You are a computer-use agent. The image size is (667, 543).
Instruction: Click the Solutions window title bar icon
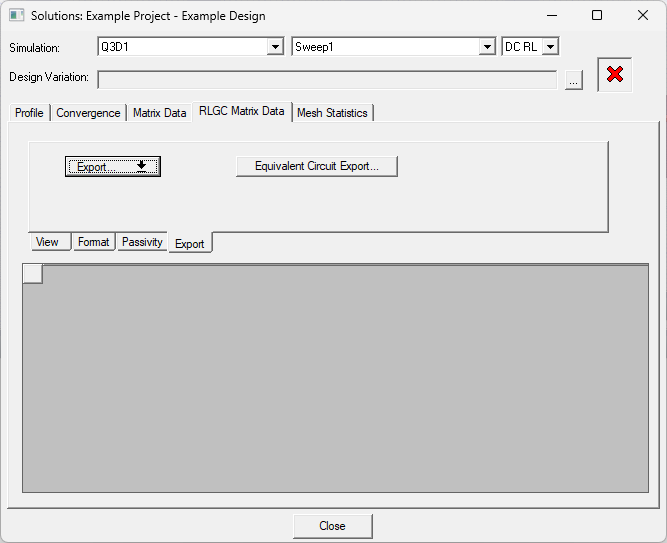coord(17,16)
